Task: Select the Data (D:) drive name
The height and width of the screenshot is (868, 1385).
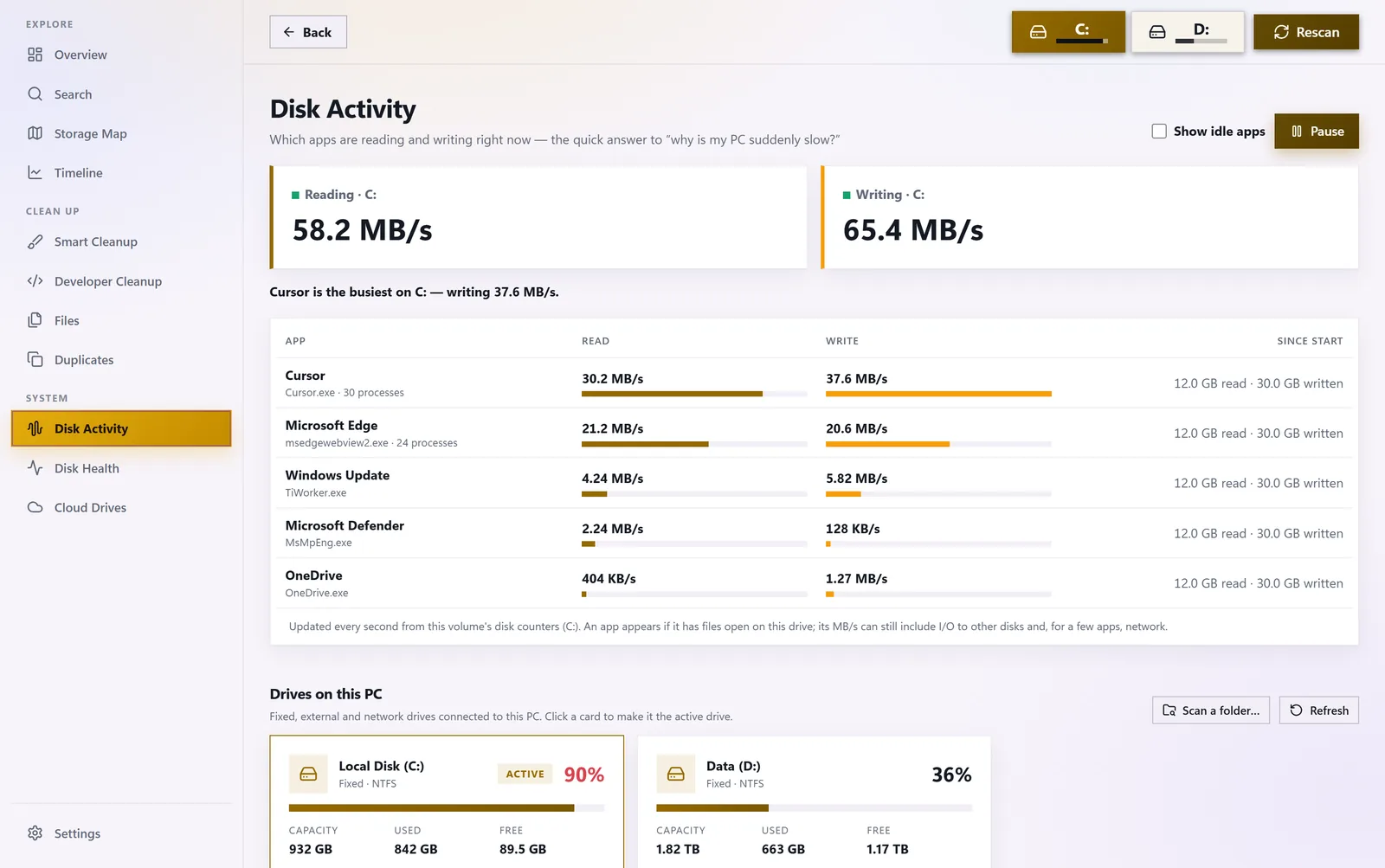Action: [x=733, y=766]
